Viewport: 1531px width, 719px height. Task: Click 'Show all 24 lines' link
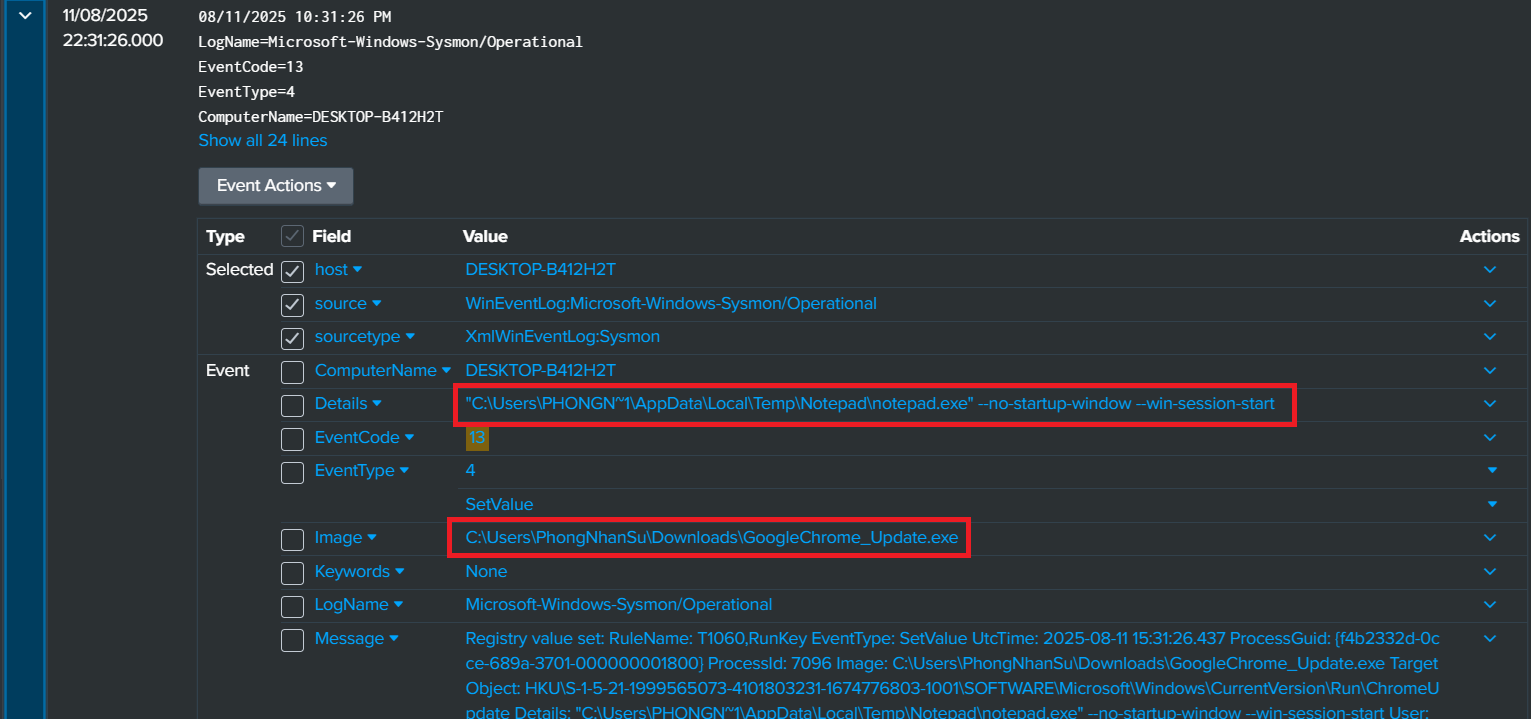262,141
